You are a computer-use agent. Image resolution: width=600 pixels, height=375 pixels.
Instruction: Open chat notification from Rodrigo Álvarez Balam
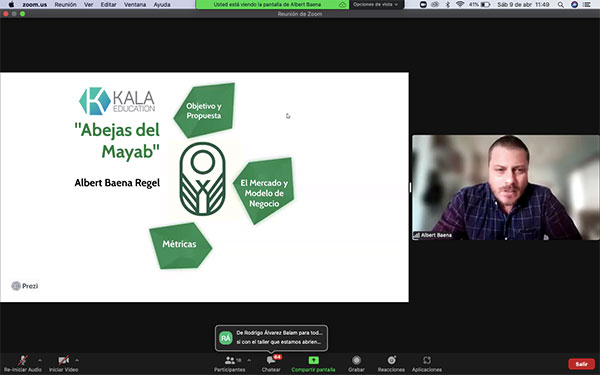pos(271,338)
